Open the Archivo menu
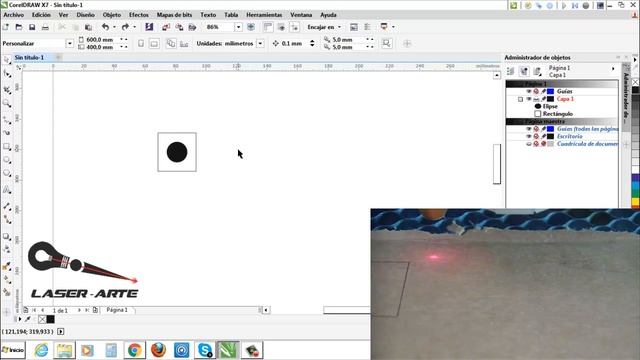This screenshot has width=640, height=360. pos(14,15)
